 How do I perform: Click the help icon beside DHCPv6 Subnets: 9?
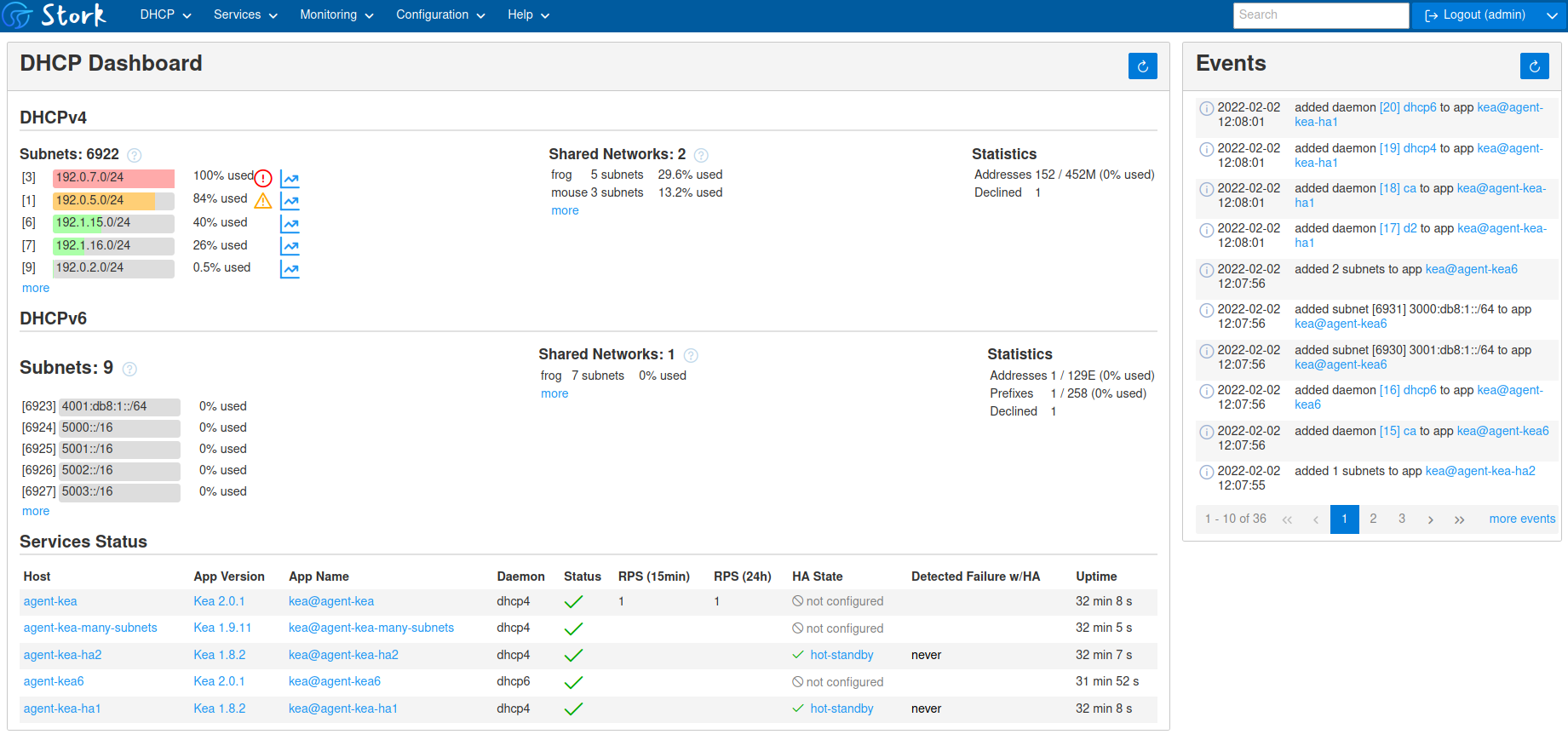click(x=129, y=369)
